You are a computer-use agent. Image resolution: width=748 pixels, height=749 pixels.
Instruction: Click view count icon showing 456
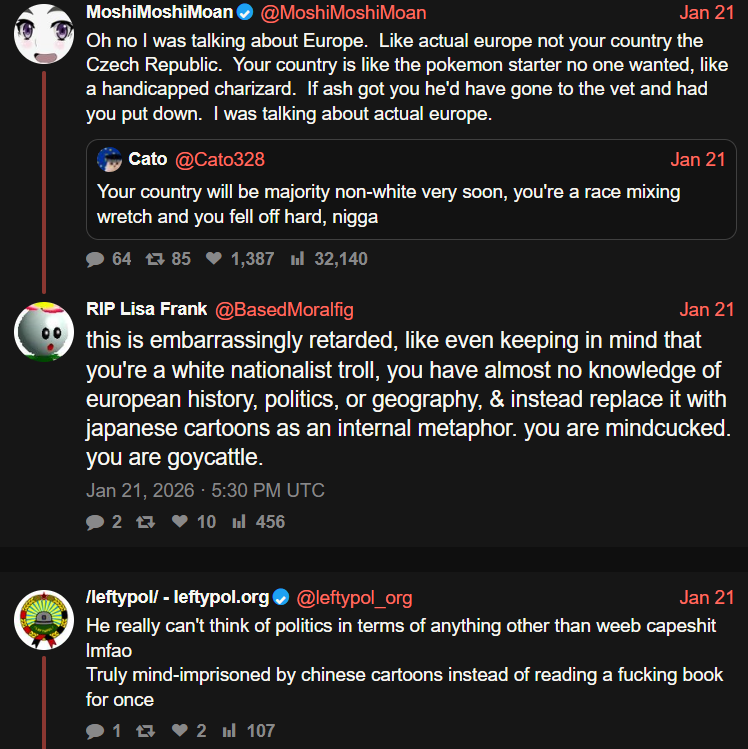click(240, 522)
